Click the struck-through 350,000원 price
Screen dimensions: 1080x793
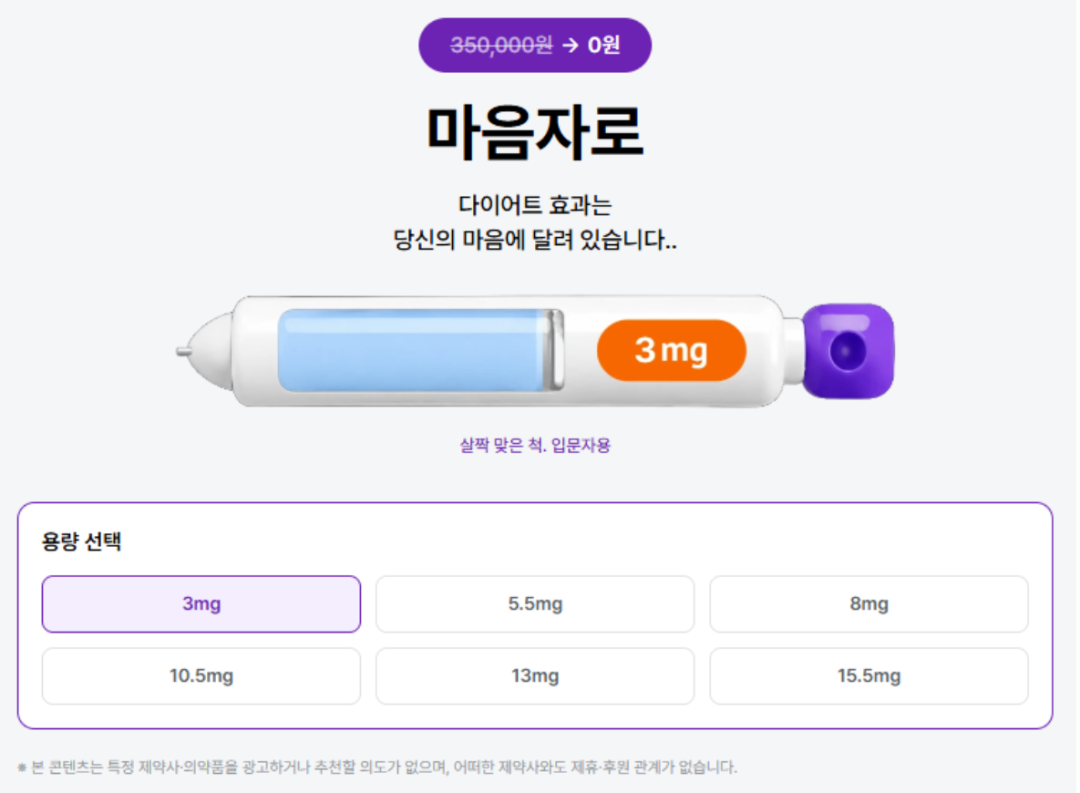501,45
